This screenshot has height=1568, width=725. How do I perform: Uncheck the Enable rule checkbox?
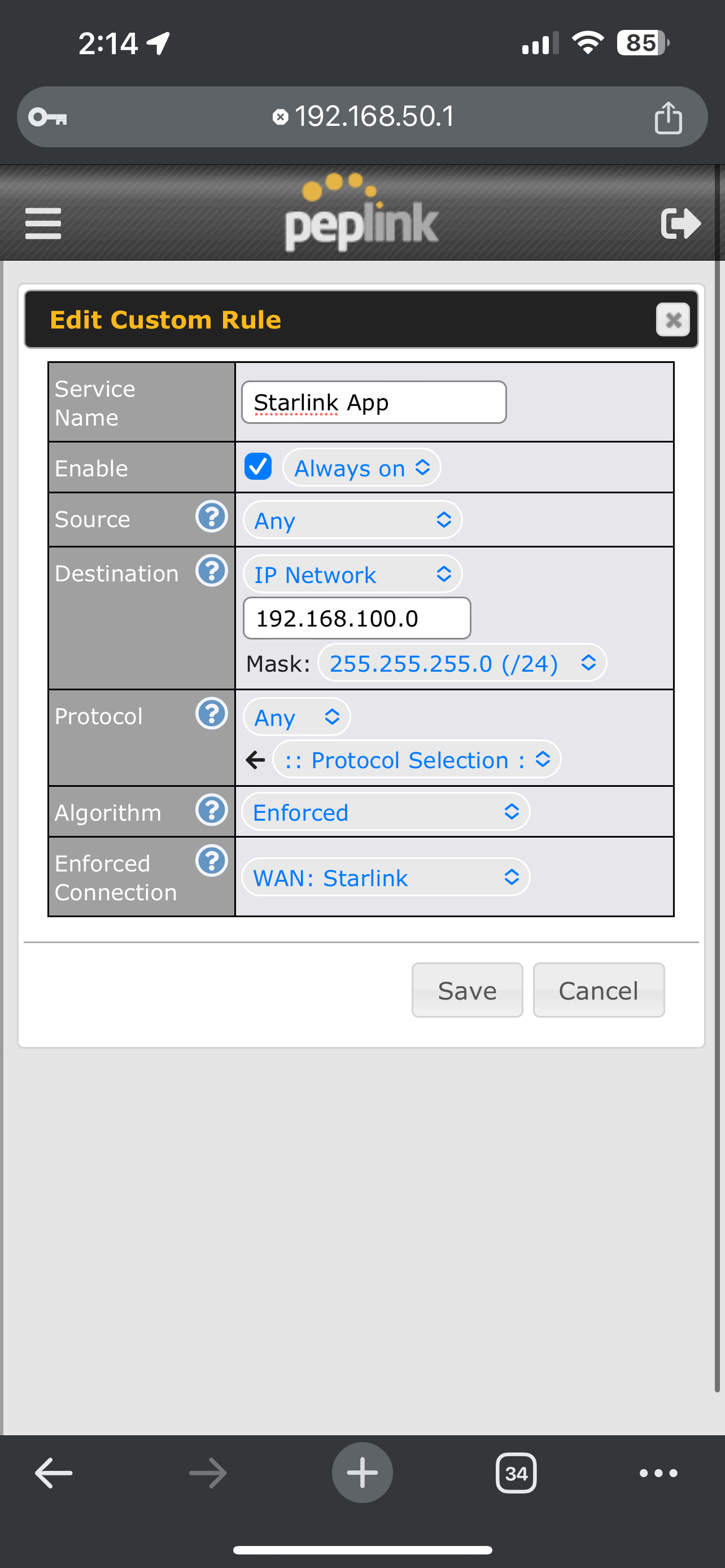258,467
